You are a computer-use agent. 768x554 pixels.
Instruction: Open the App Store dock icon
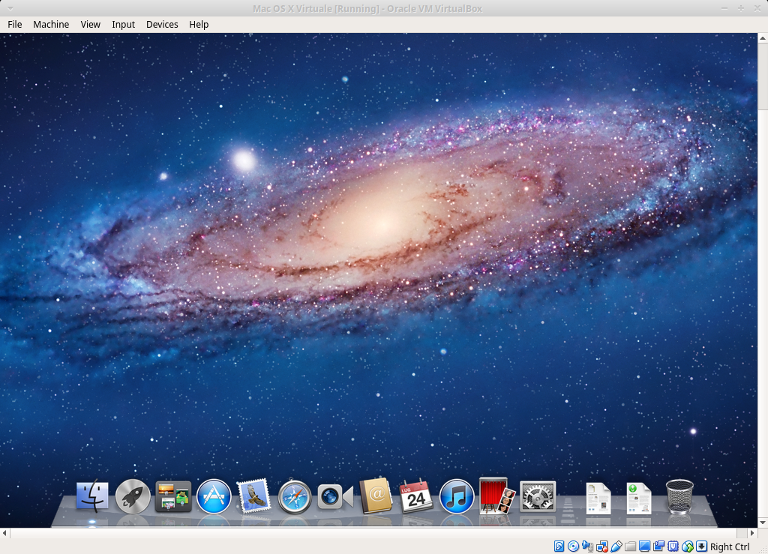pyautogui.click(x=214, y=496)
